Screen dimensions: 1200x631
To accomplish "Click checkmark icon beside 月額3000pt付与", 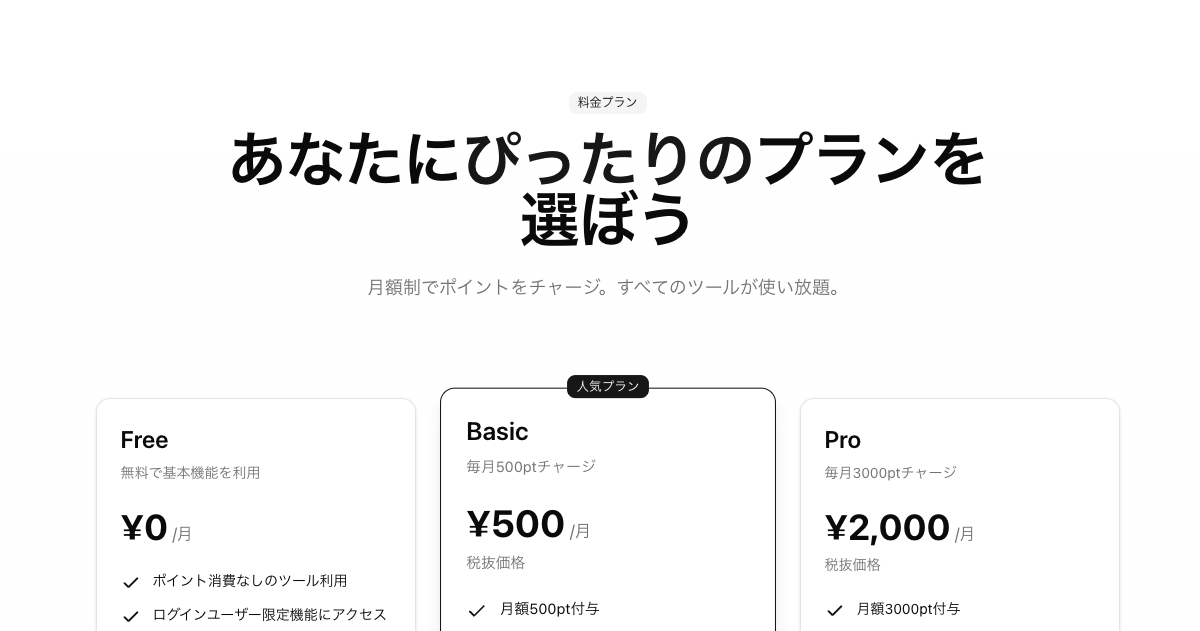I will 835,610.
